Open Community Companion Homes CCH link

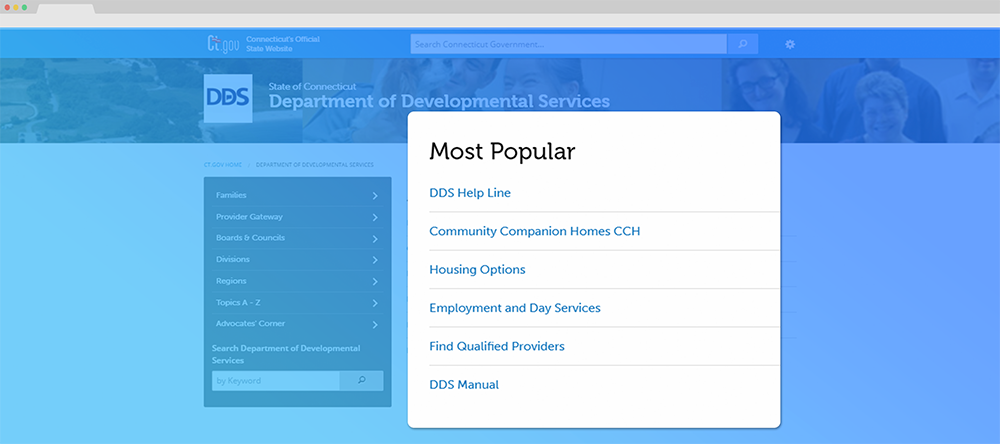pos(534,231)
